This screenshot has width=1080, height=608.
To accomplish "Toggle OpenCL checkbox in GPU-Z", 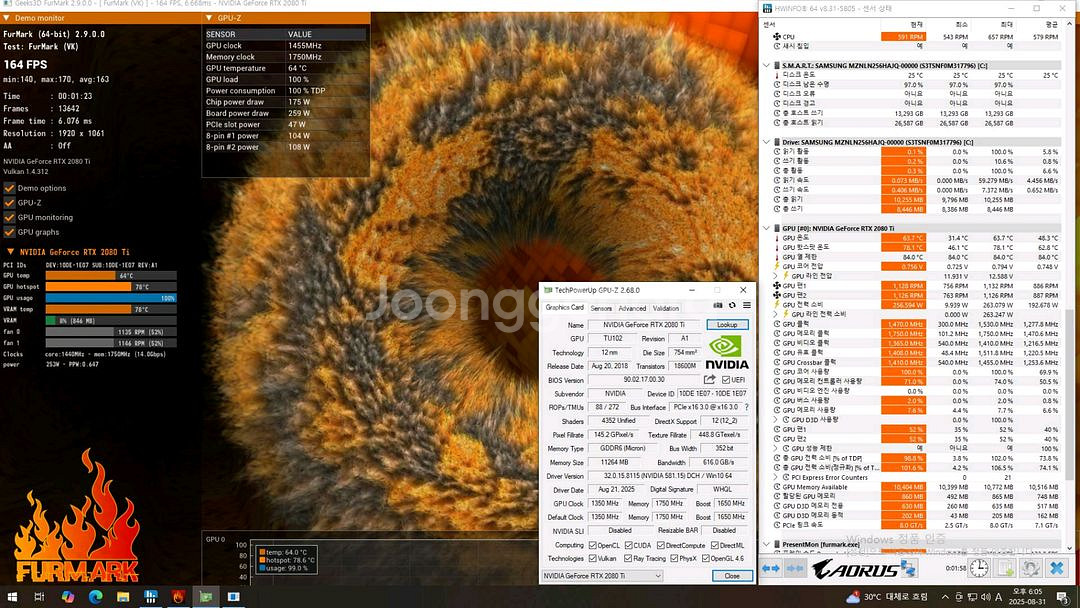I will (592, 545).
